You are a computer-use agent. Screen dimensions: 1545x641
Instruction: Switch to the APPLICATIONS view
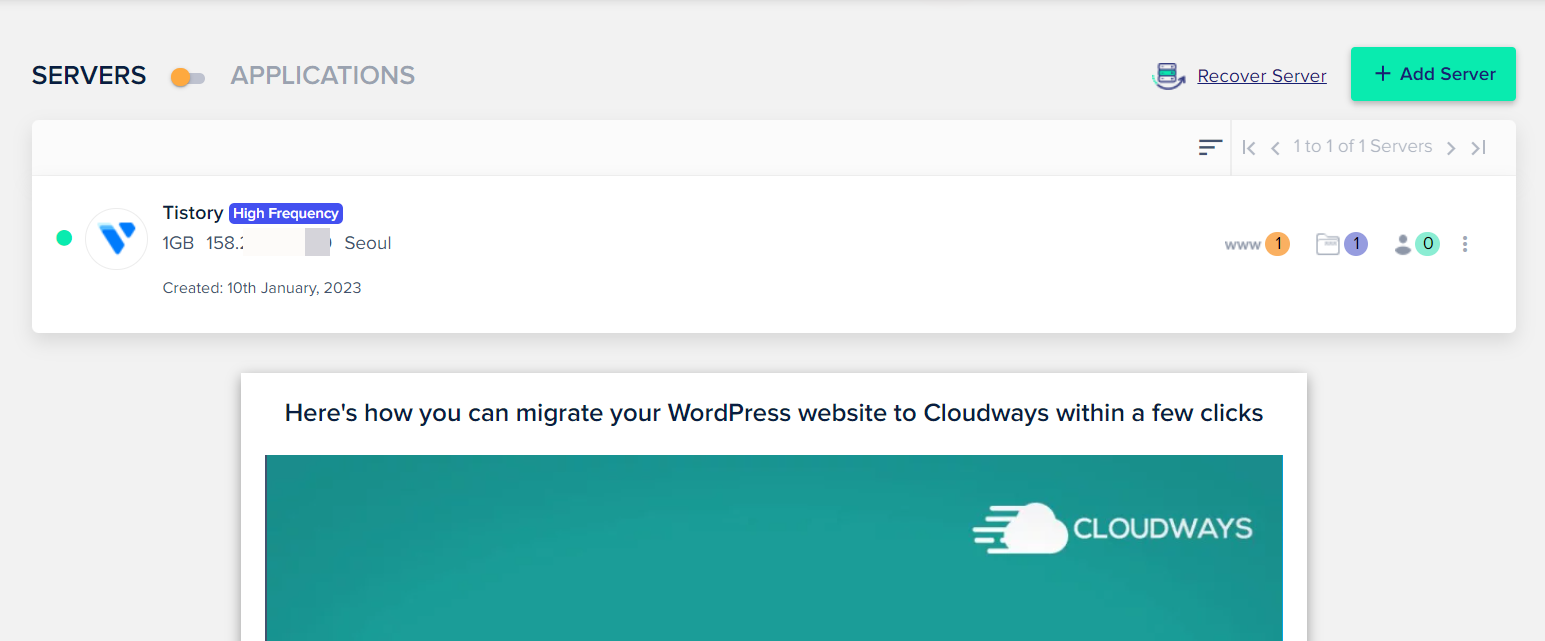pyautogui.click(x=322, y=75)
